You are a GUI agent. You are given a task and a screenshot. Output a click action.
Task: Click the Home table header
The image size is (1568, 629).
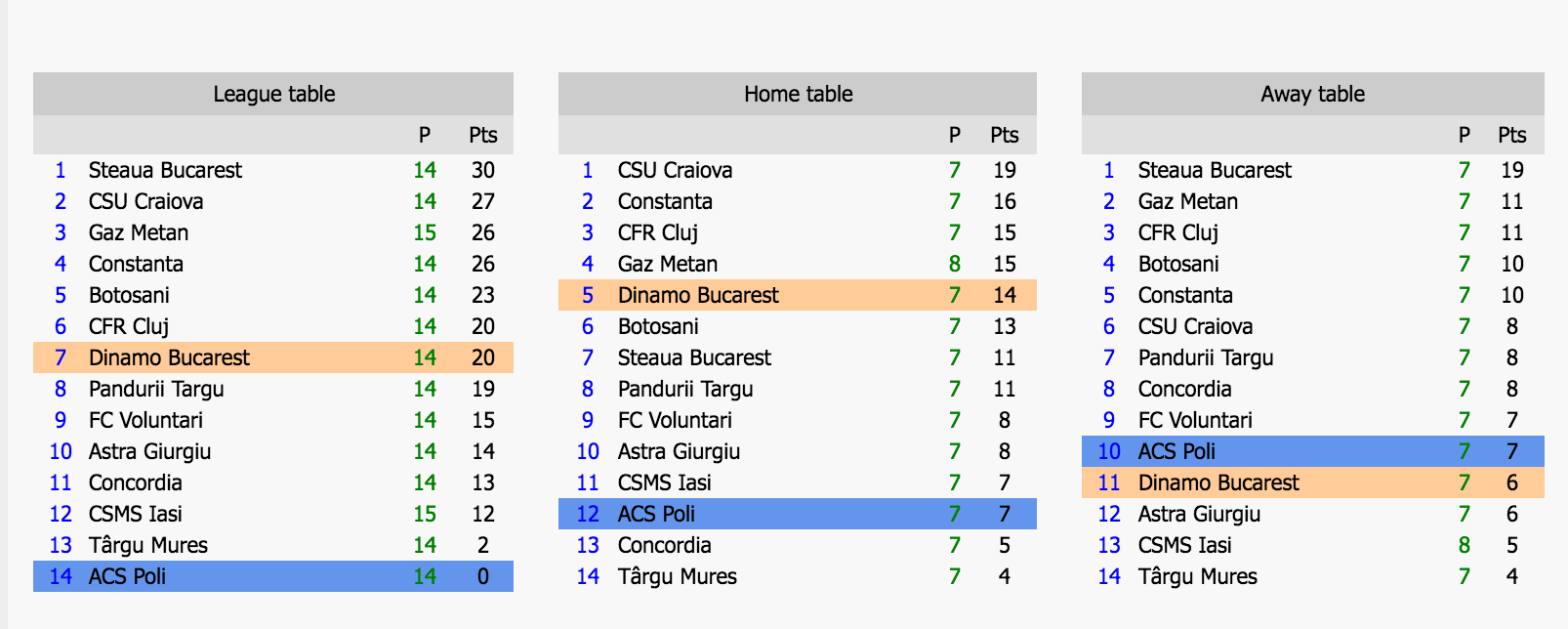pyautogui.click(x=798, y=94)
